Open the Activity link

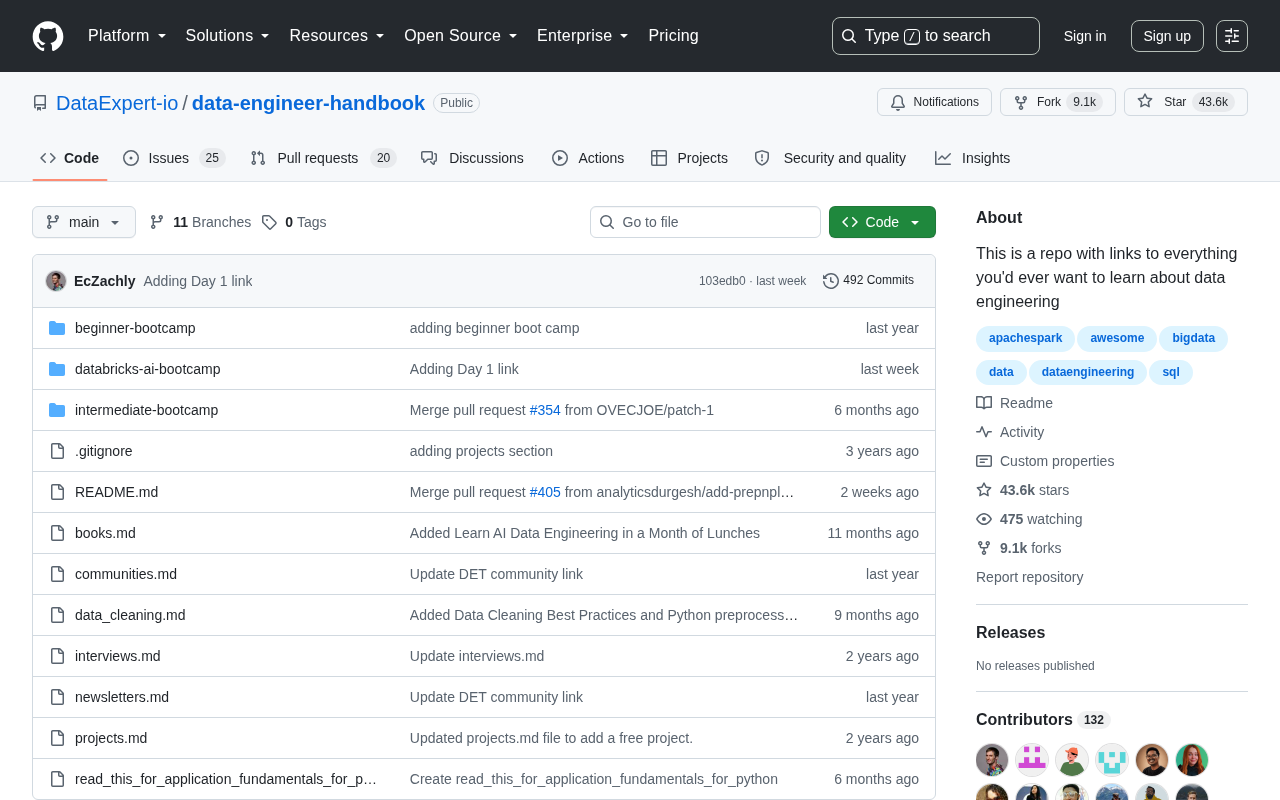pyautogui.click(x=1010, y=432)
